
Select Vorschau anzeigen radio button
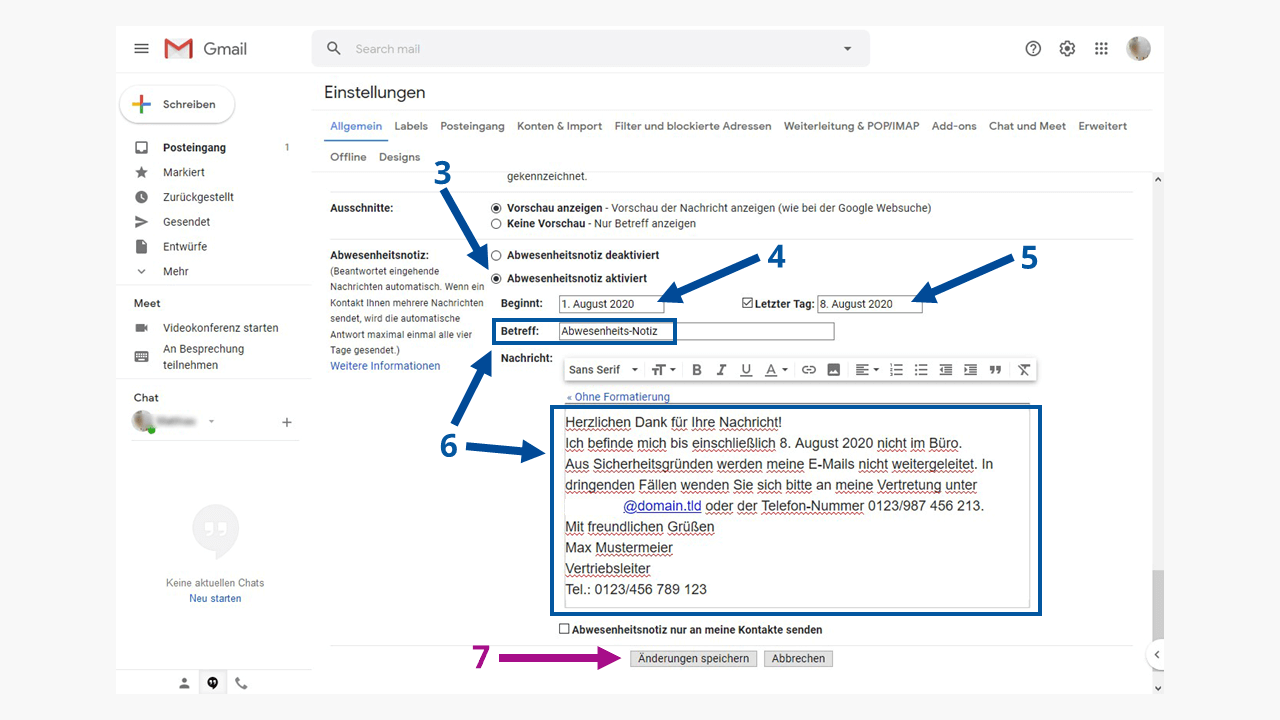coord(496,208)
